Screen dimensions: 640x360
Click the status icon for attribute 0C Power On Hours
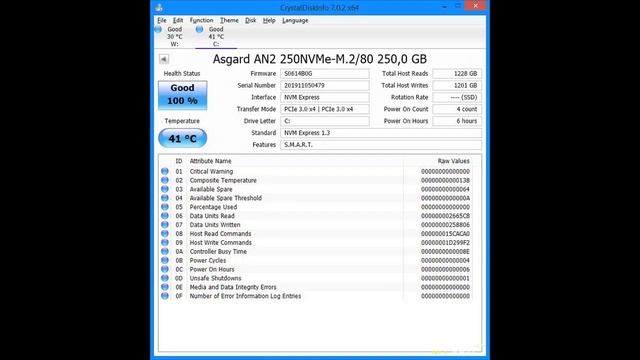pos(165,269)
